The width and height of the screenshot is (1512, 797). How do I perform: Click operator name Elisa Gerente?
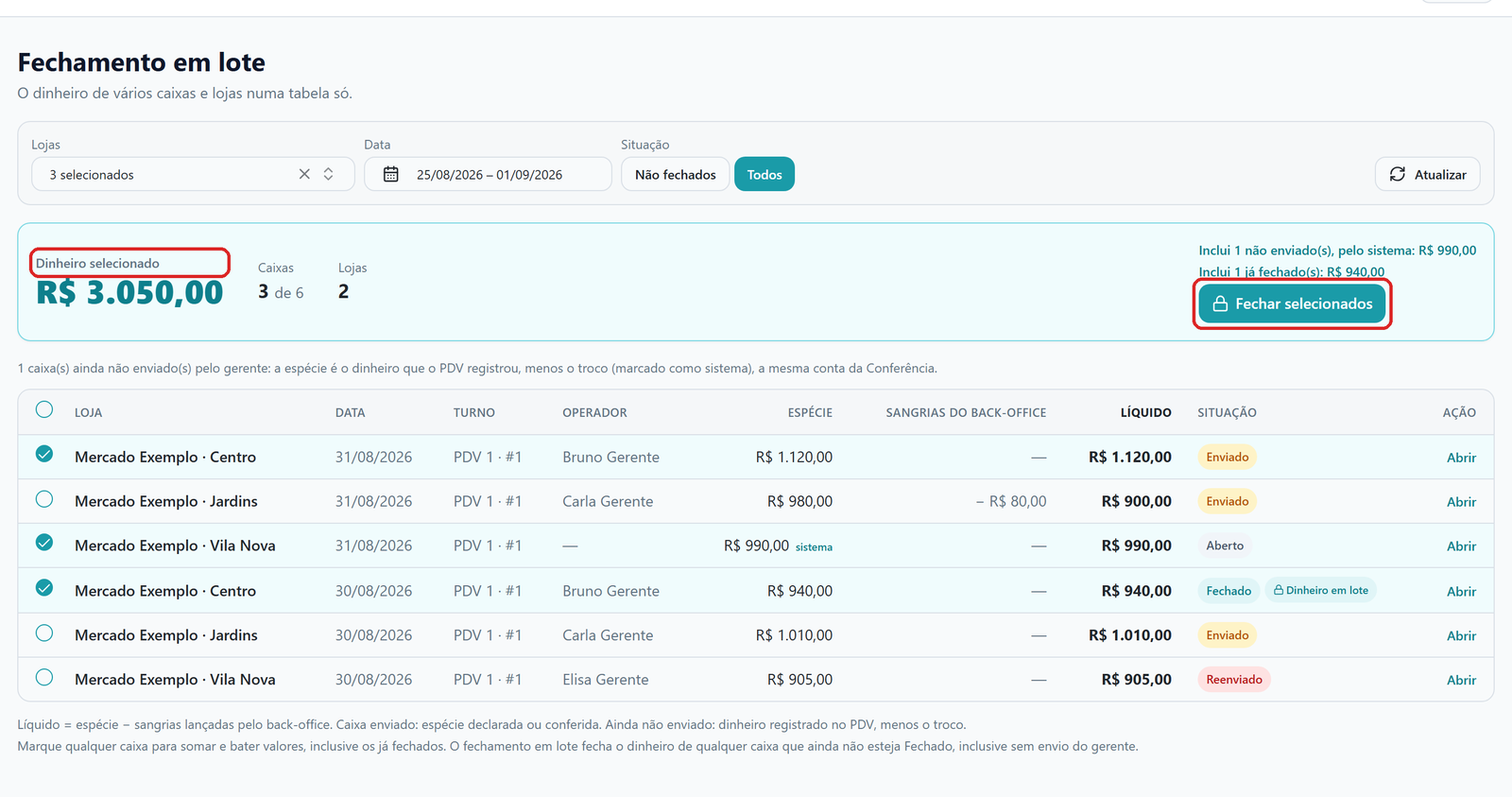pos(606,680)
